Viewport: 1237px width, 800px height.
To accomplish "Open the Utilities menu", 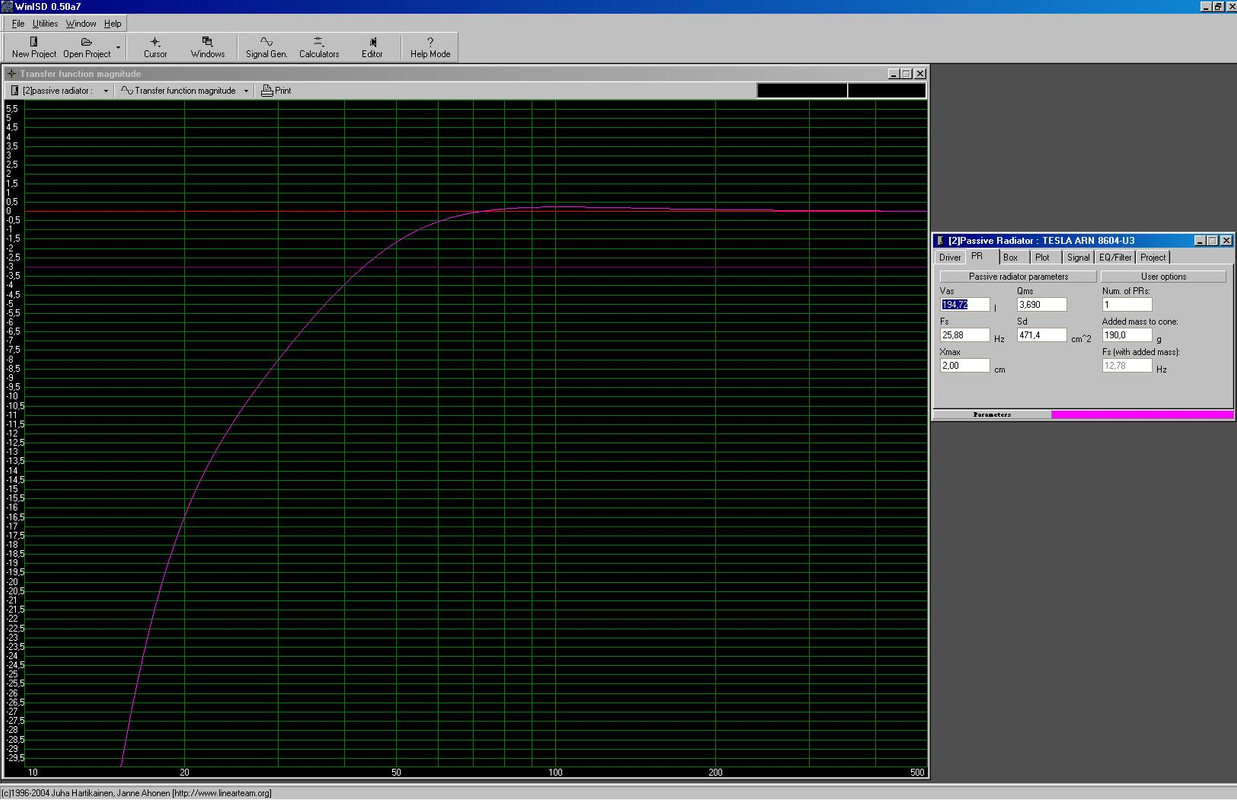I will [45, 23].
